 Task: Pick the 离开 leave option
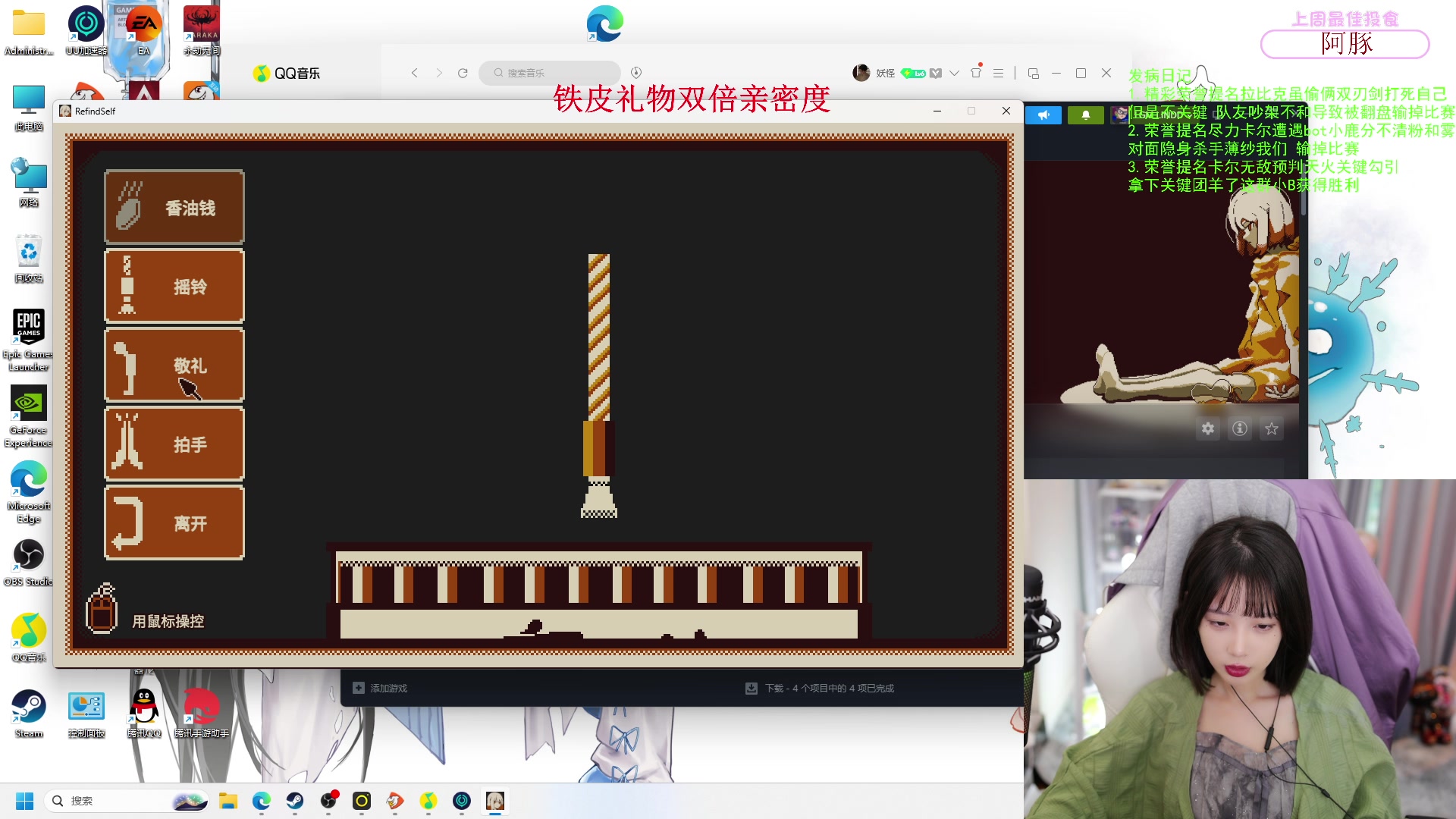(x=174, y=523)
